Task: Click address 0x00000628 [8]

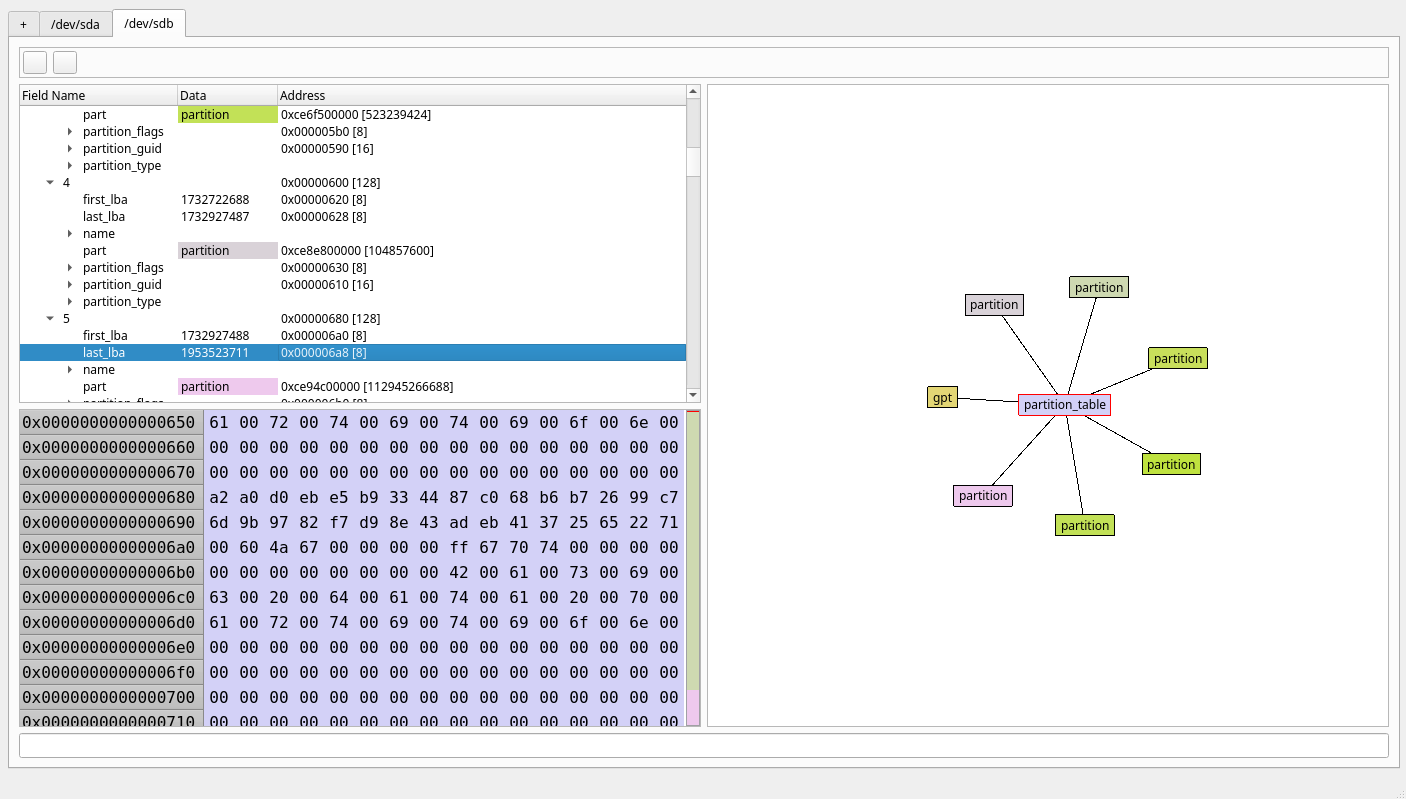Action: pos(324,217)
